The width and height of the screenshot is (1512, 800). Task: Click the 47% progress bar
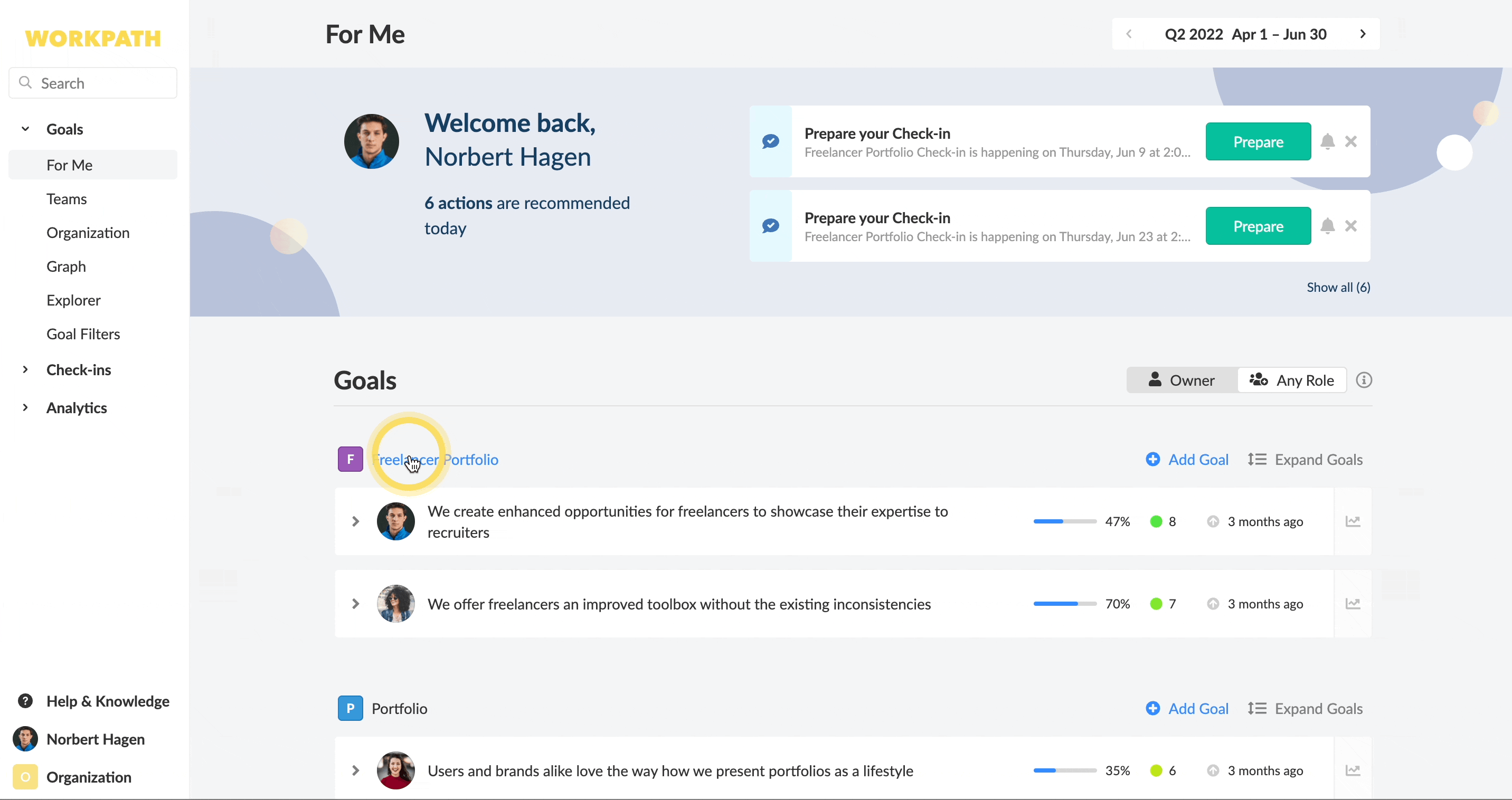[x=1065, y=521]
